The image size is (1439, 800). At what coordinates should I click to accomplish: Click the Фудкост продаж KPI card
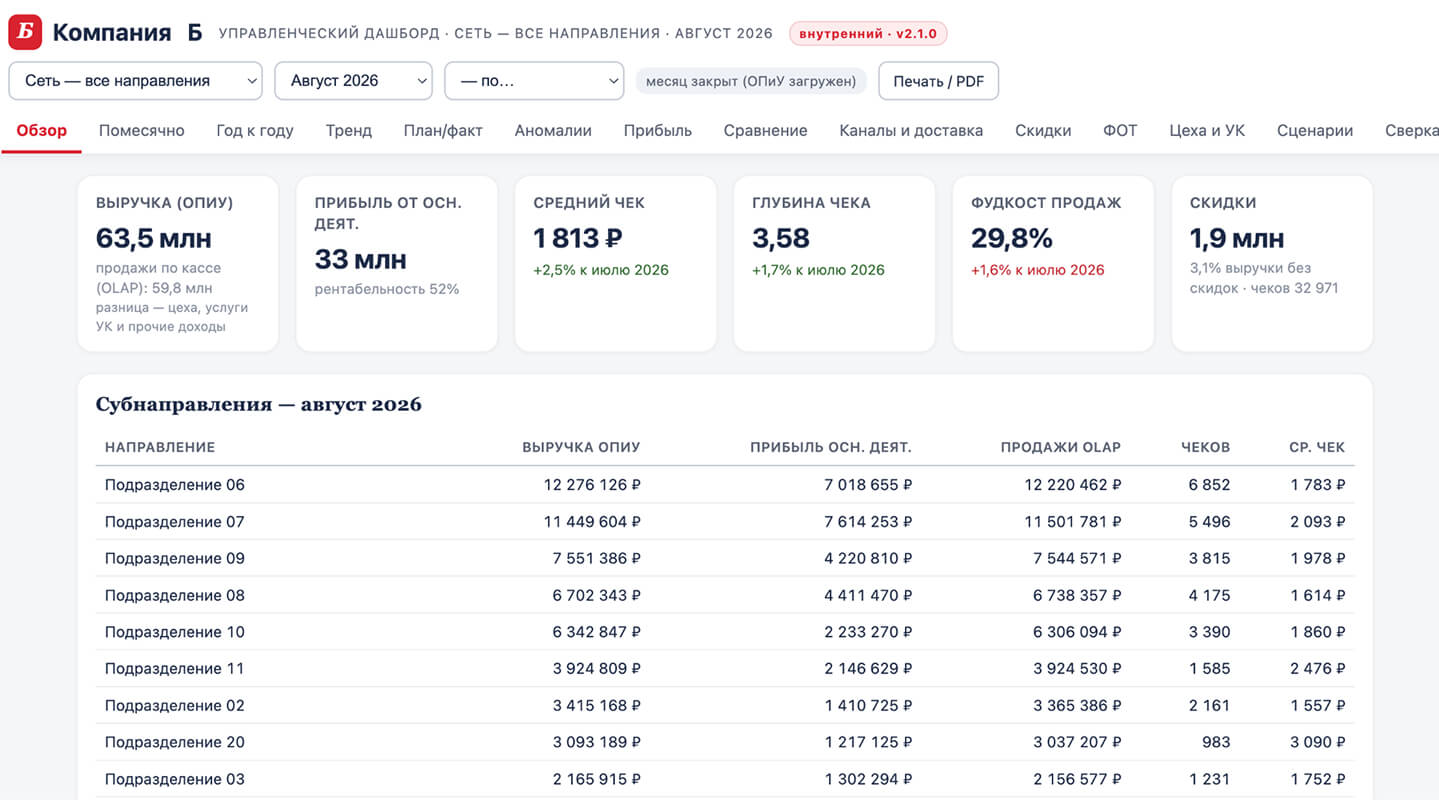click(1053, 264)
